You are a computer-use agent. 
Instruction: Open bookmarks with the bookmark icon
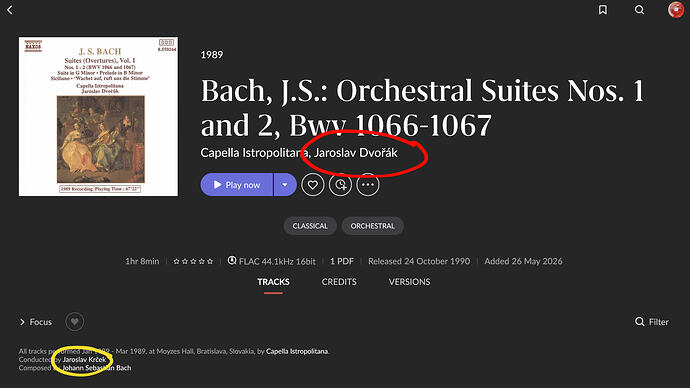point(603,10)
